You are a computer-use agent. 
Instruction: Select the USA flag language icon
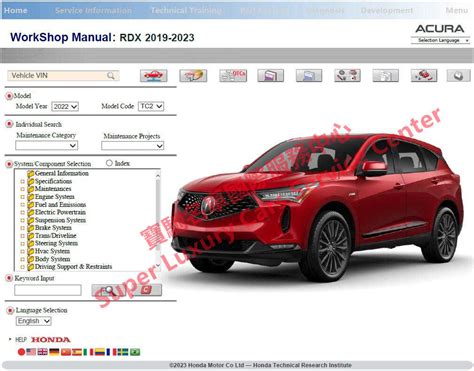point(31,352)
